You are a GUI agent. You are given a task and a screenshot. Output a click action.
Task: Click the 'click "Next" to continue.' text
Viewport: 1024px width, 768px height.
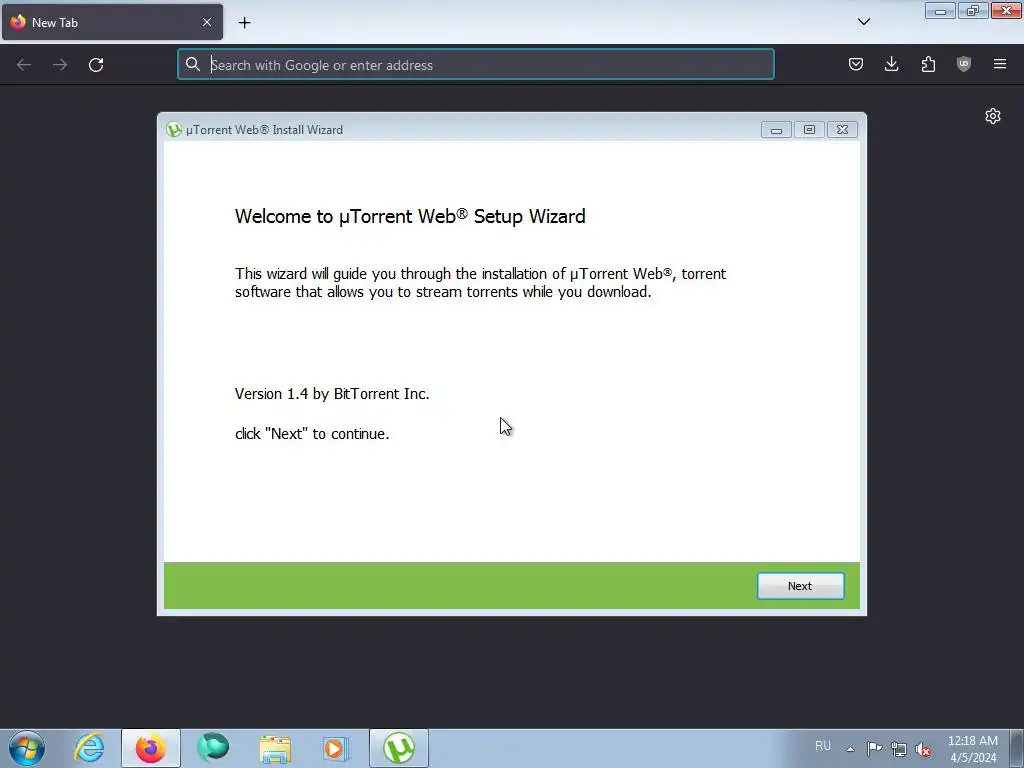point(312,434)
